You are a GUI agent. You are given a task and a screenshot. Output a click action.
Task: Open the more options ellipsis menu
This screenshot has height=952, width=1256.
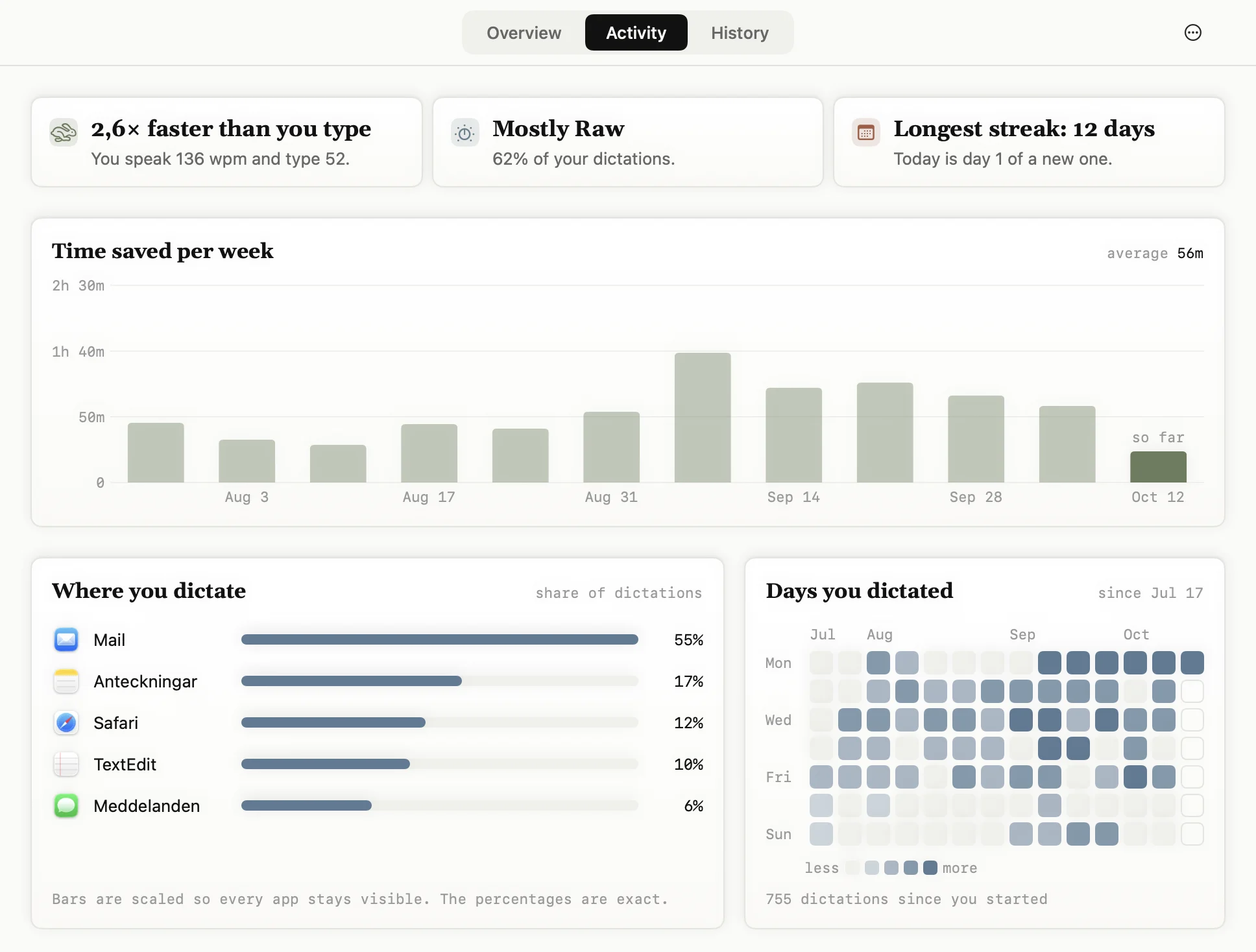(1192, 32)
